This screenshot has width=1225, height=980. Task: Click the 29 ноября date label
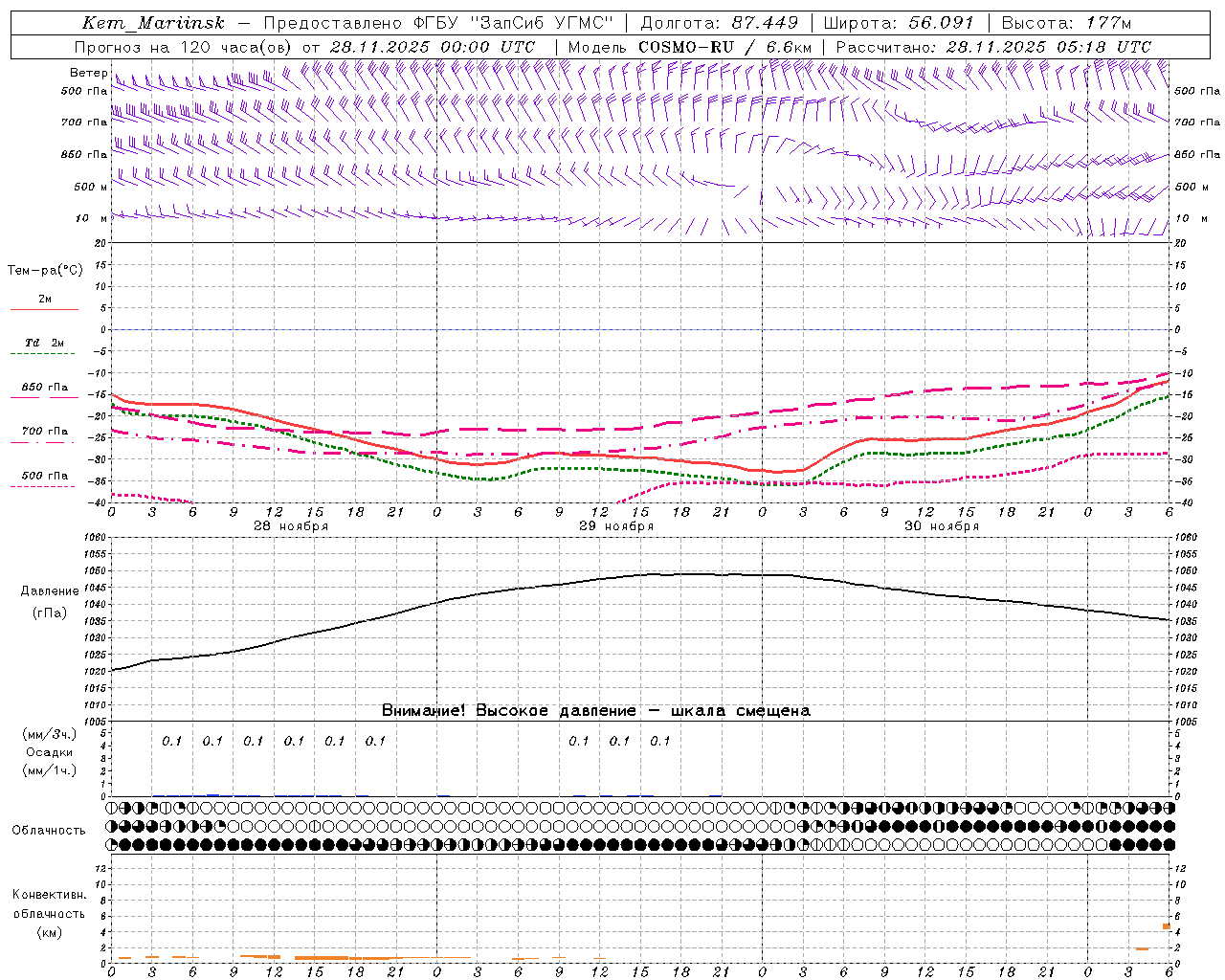616,526
